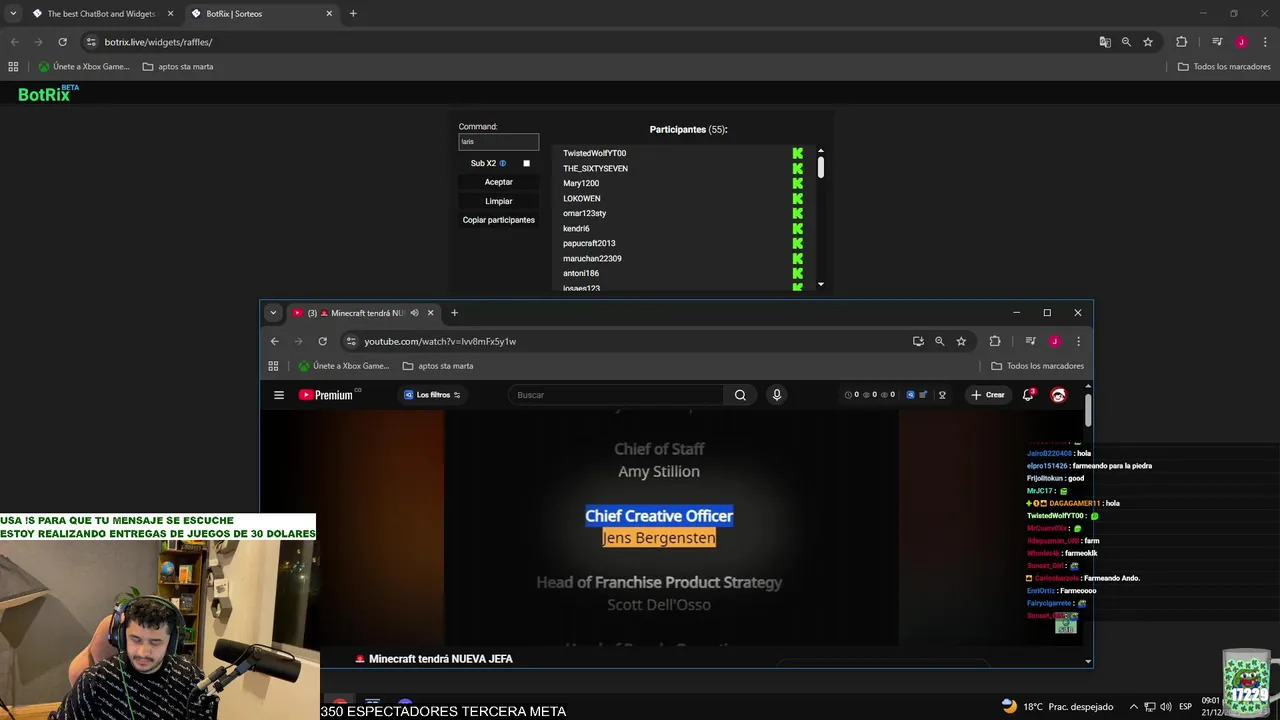Open the YouTube Crear button
The image size is (1280, 720).
point(987,395)
